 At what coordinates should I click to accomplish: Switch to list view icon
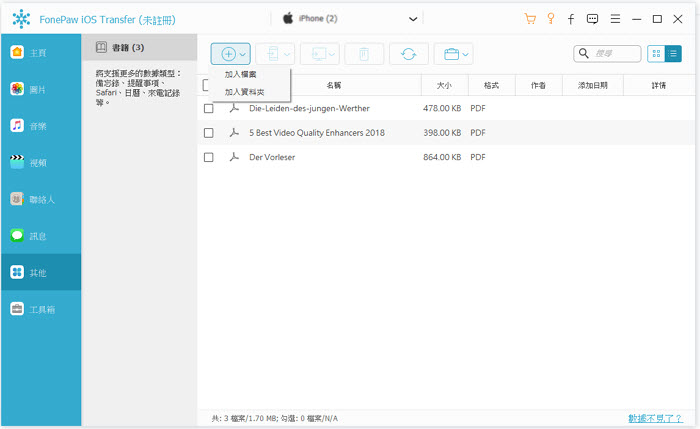point(673,54)
